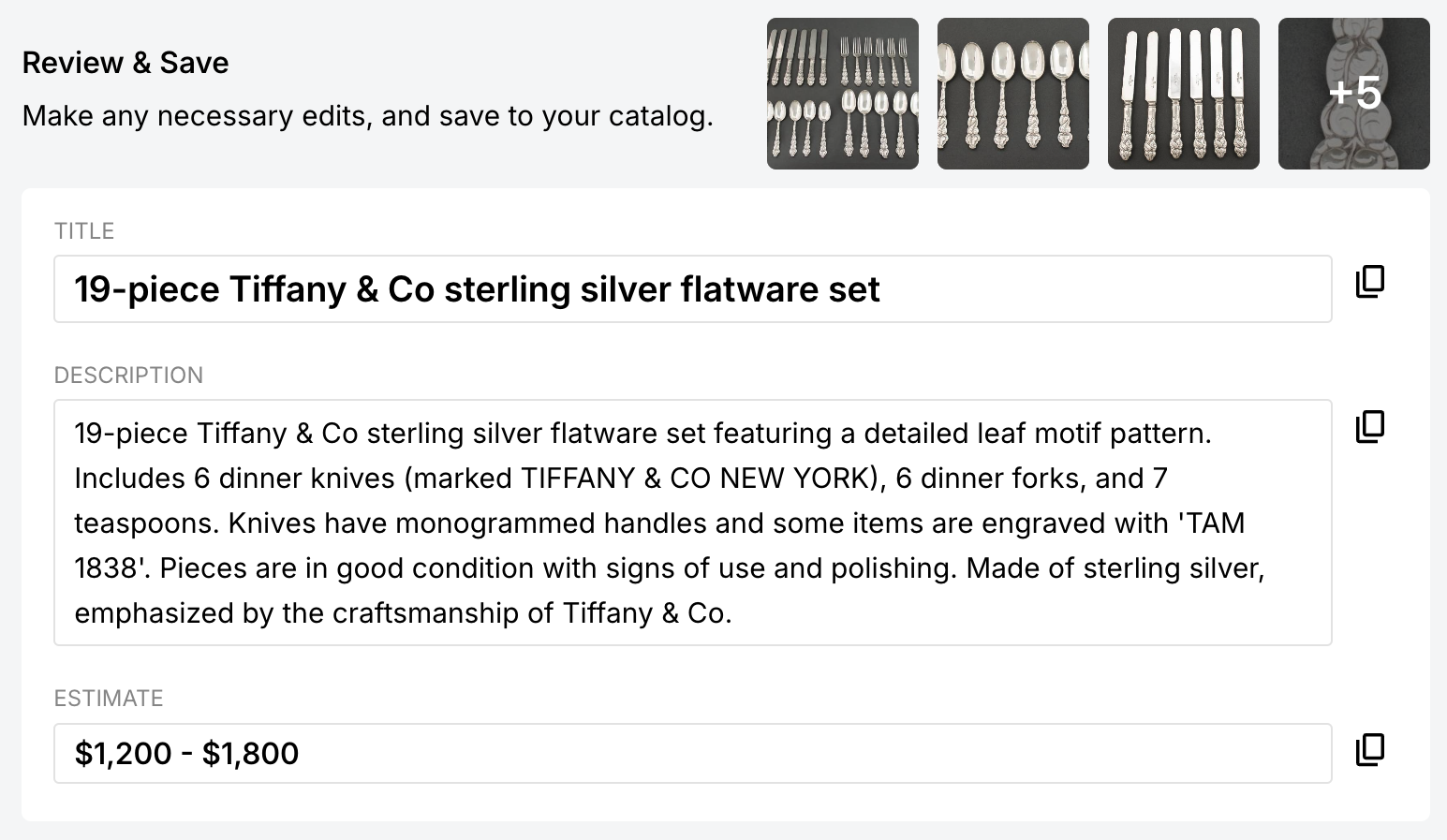The height and width of the screenshot is (840, 1447).
Task: Place cursor on '$1,800' in estimate
Action: point(250,754)
